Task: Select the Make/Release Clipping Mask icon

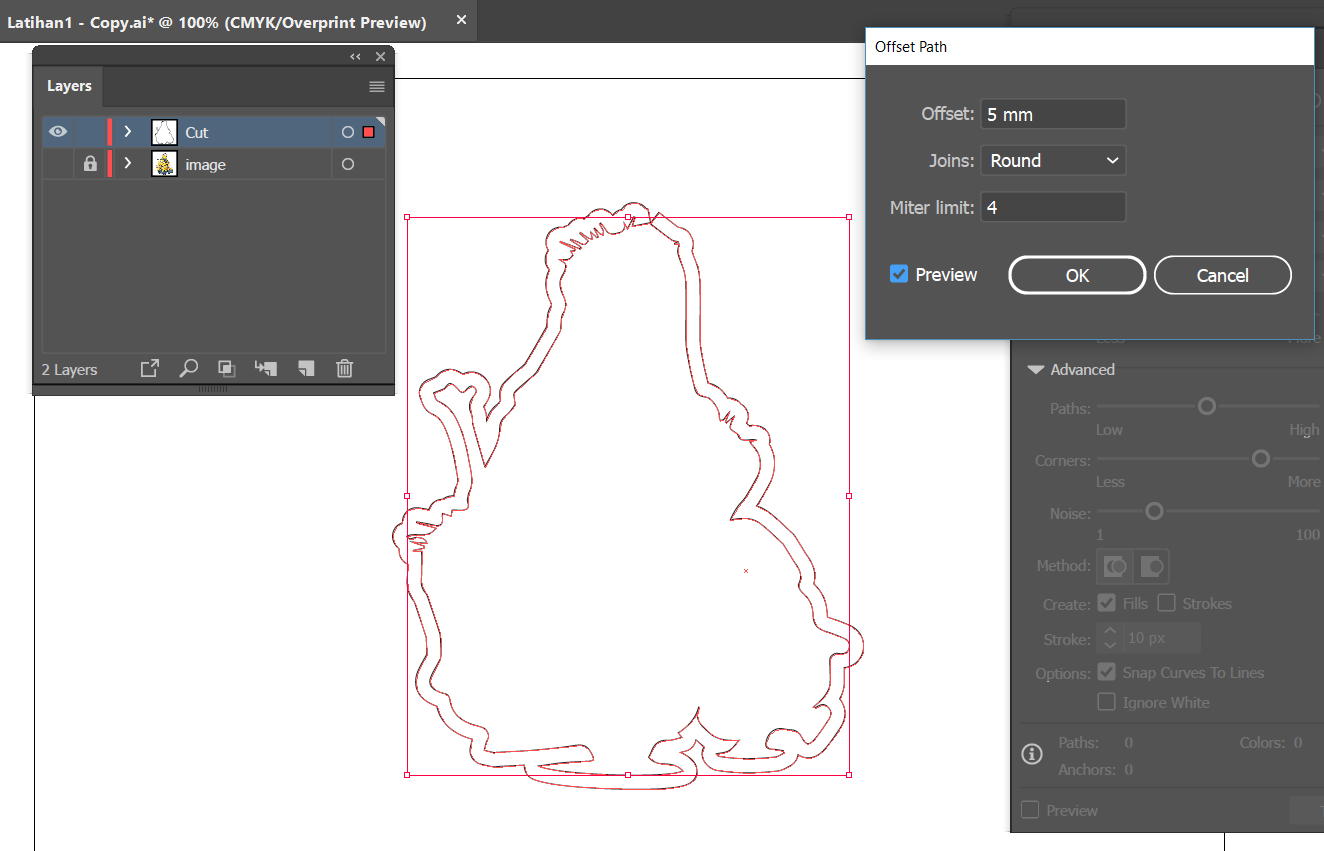Action: pyautogui.click(x=226, y=368)
